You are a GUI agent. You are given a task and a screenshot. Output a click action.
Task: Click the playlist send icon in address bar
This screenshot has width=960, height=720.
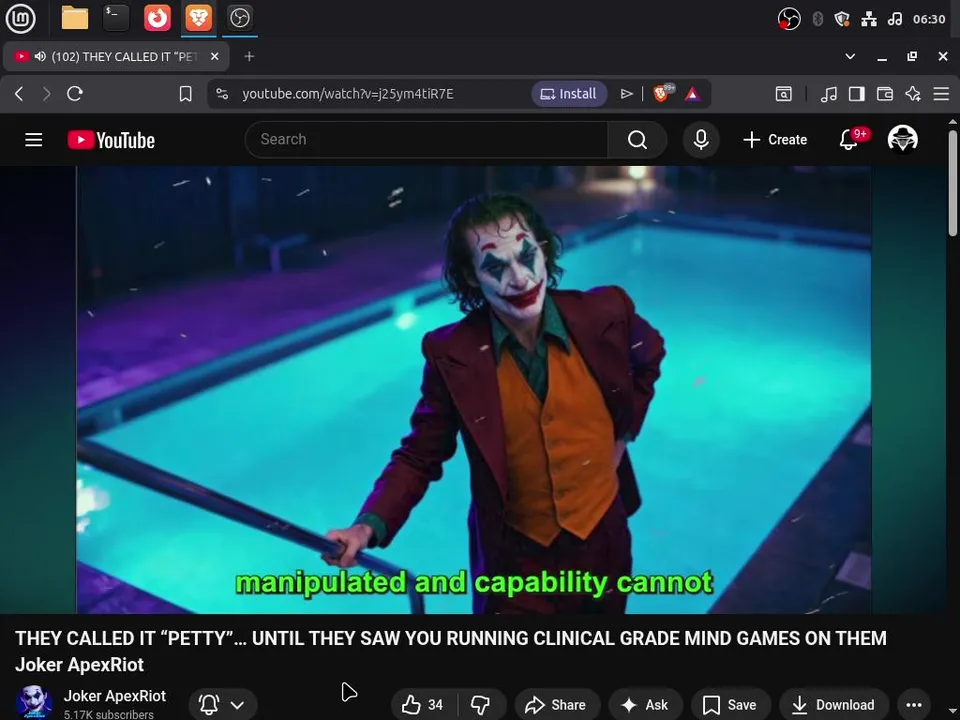click(626, 94)
